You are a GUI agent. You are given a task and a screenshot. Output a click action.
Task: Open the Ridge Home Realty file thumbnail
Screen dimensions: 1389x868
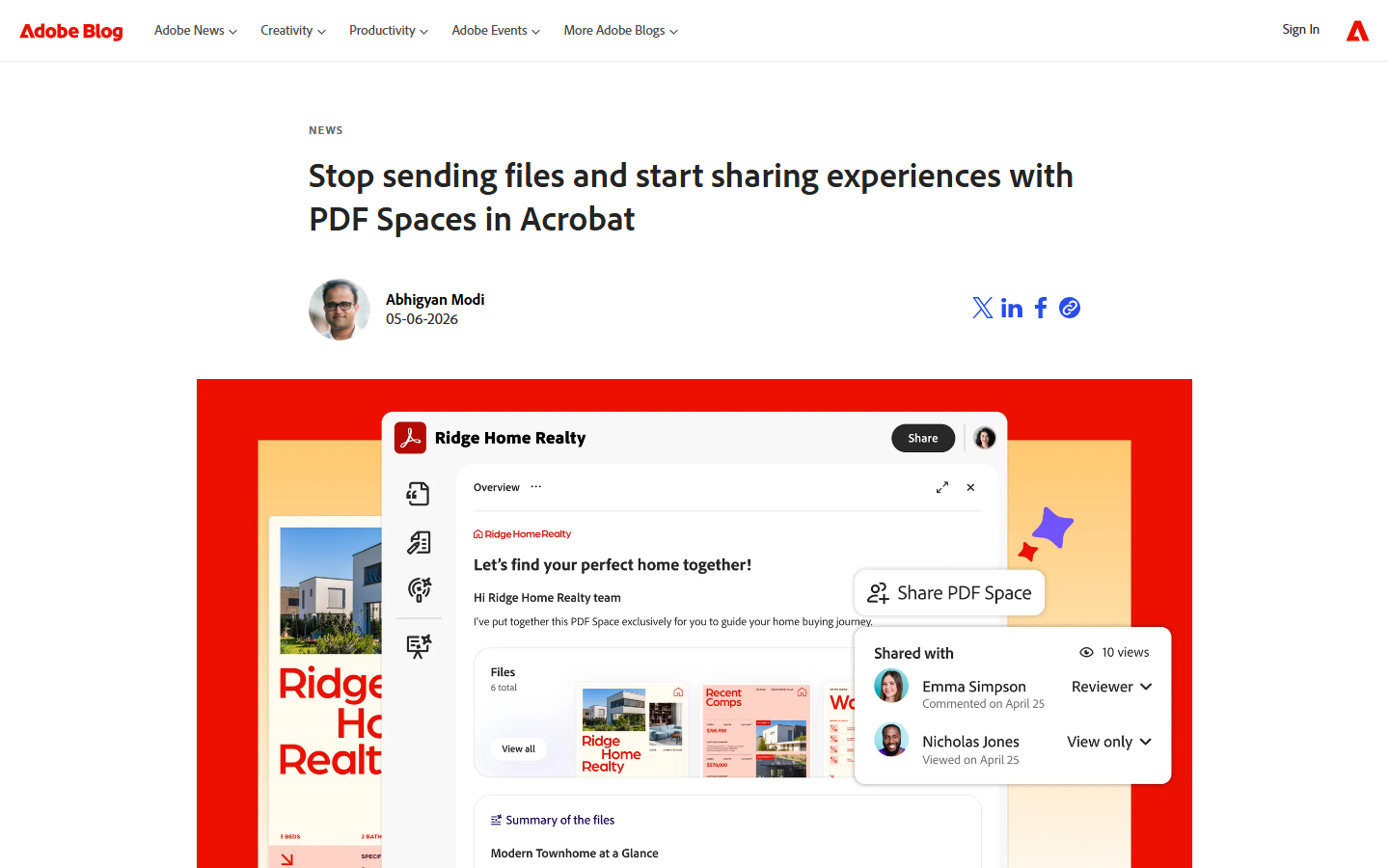pyautogui.click(x=632, y=731)
